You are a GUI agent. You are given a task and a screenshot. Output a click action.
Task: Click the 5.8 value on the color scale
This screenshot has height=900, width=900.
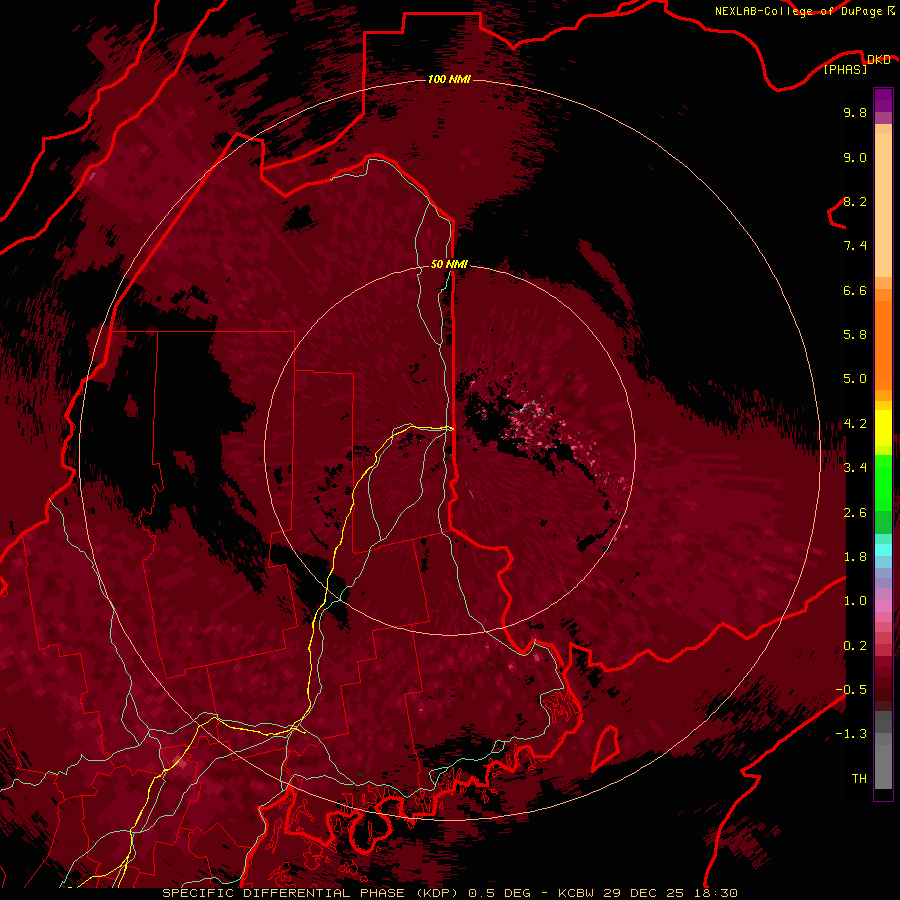[x=855, y=335]
